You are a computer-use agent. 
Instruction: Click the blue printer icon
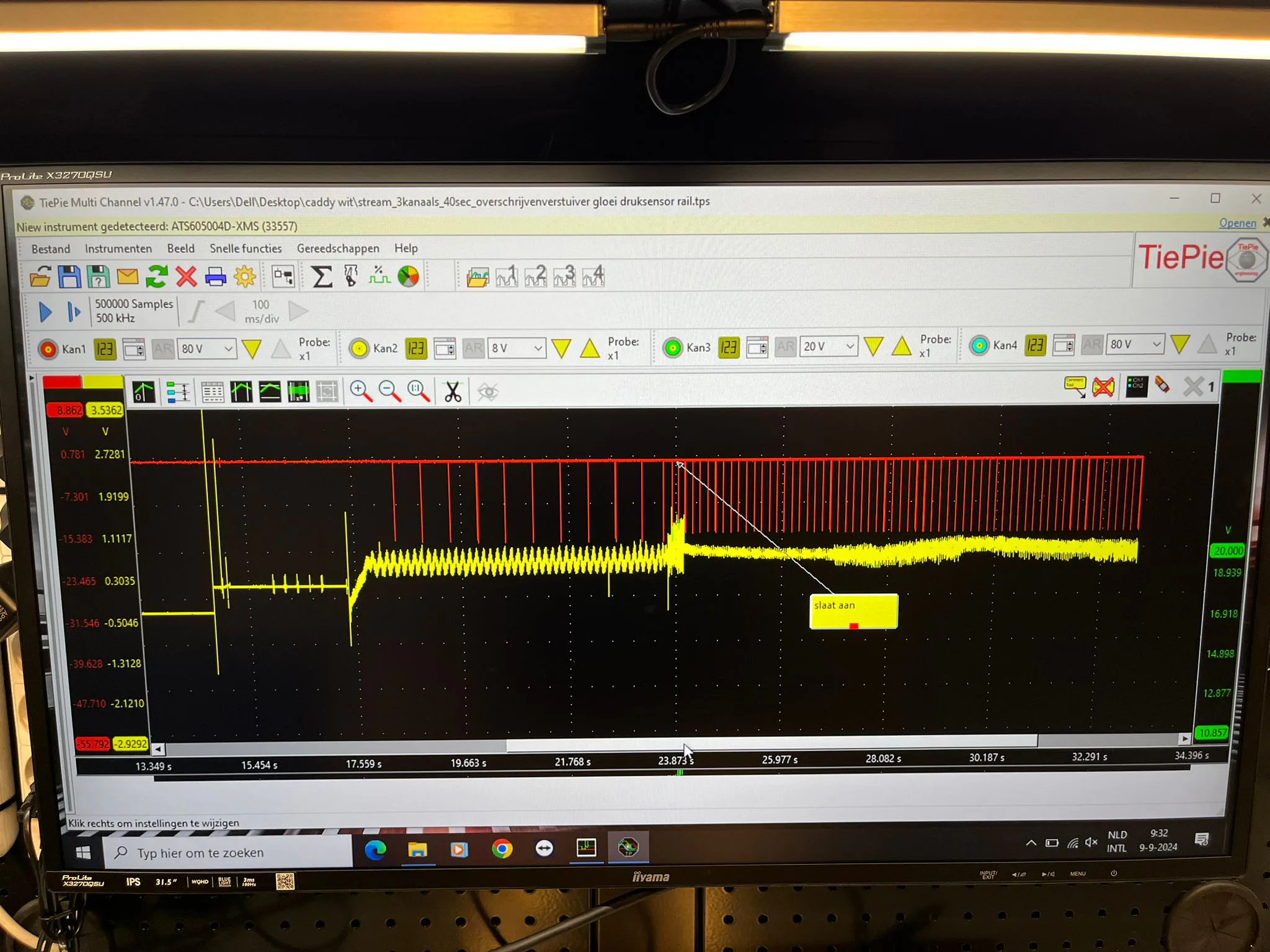(x=215, y=276)
